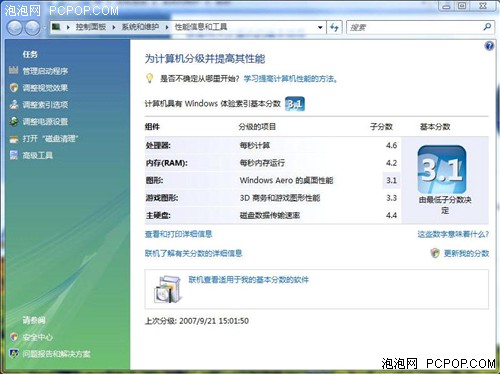
Task: Open 联机查看适用于我的基本分数的软件 link
Action: point(249,280)
